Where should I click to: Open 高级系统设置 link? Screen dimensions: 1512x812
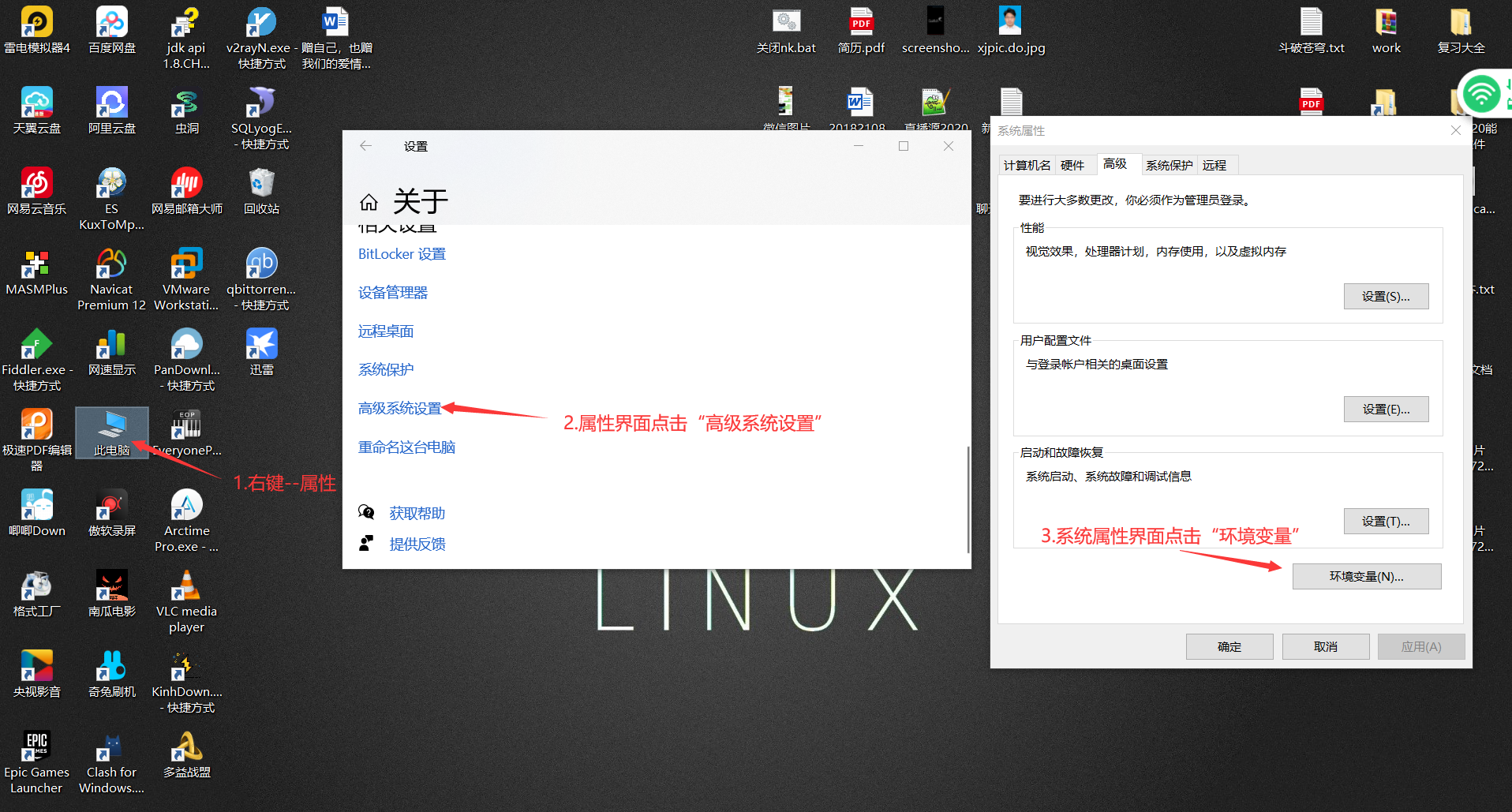pos(400,408)
